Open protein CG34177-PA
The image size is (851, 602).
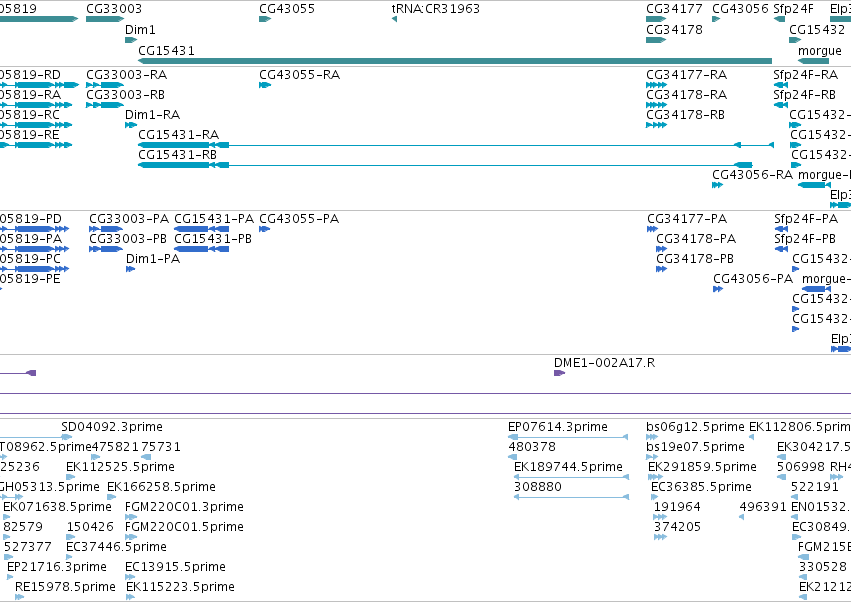click(x=687, y=219)
